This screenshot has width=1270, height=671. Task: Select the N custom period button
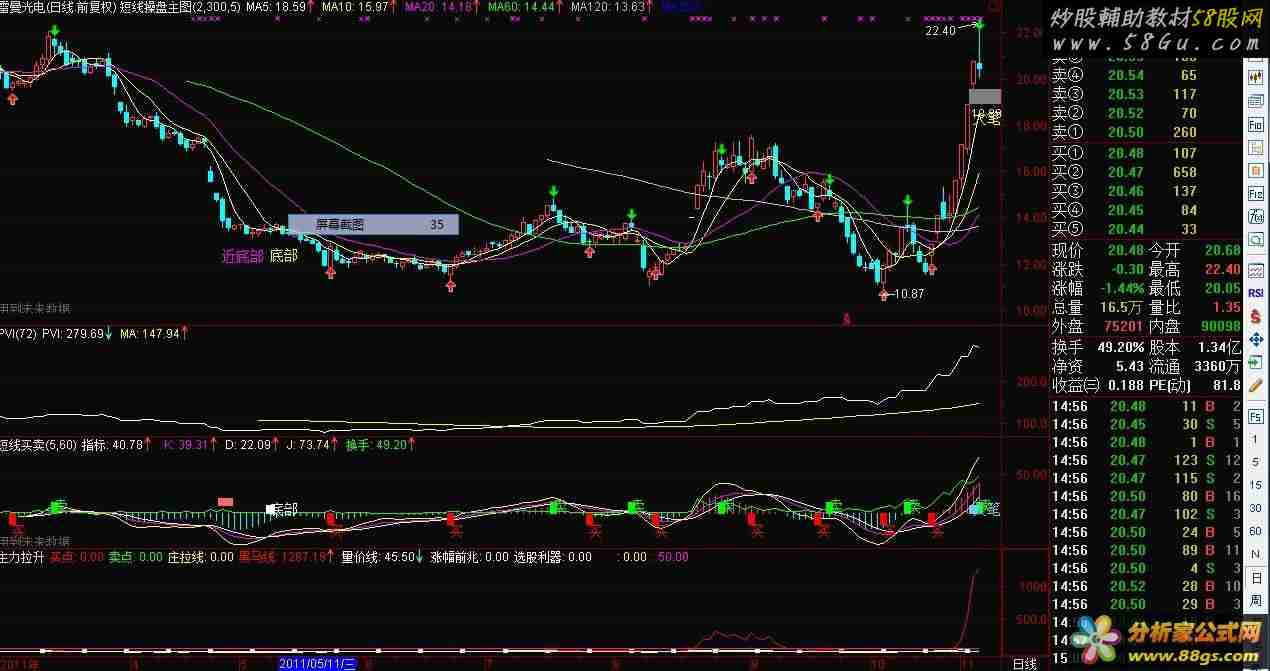click(1255, 556)
